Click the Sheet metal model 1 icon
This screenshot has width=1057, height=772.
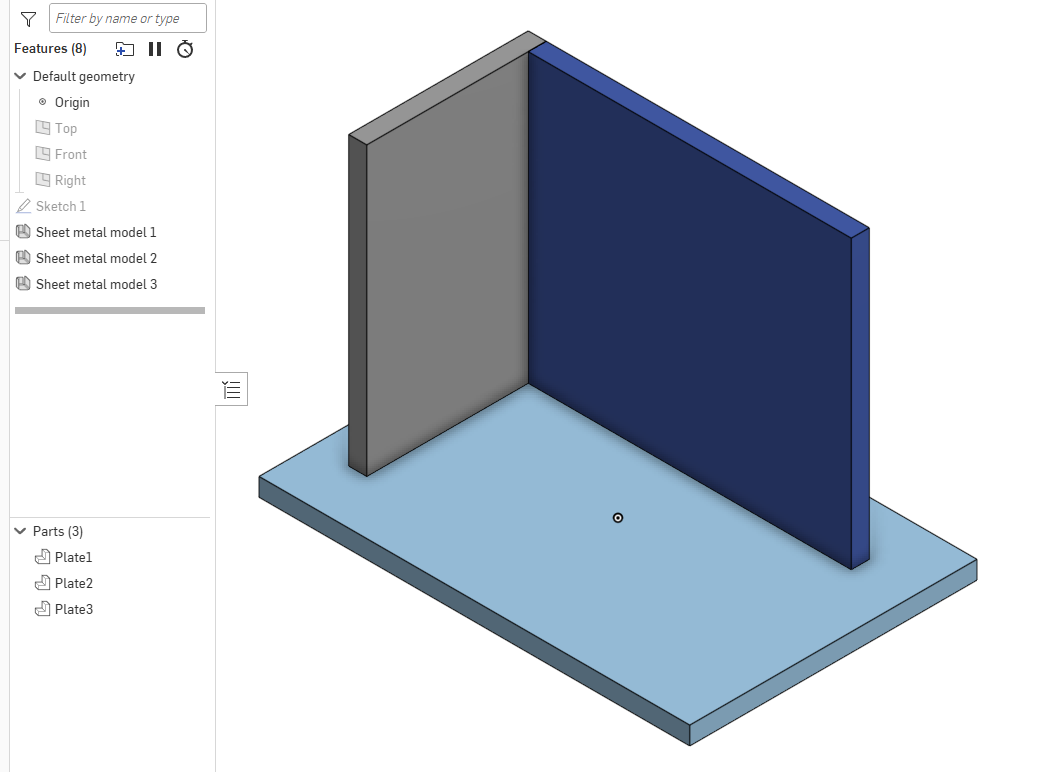pos(22,231)
